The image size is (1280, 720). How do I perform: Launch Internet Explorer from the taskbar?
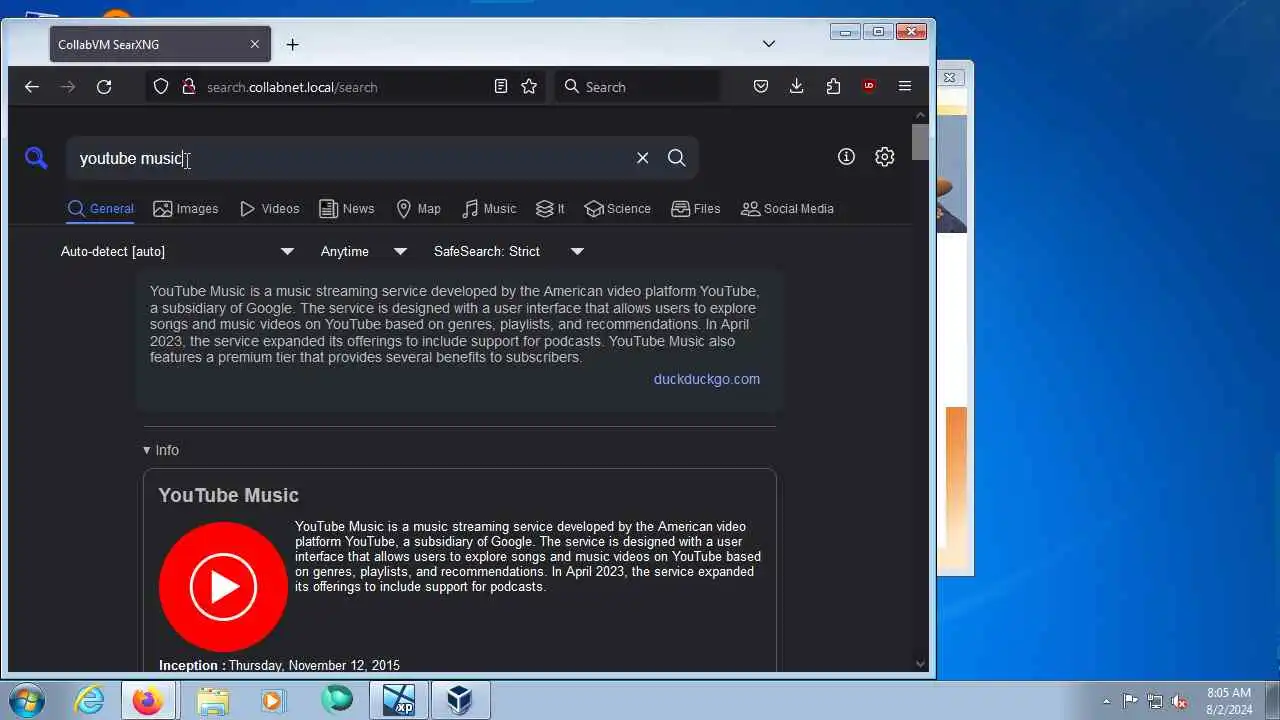tap(90, 700)
